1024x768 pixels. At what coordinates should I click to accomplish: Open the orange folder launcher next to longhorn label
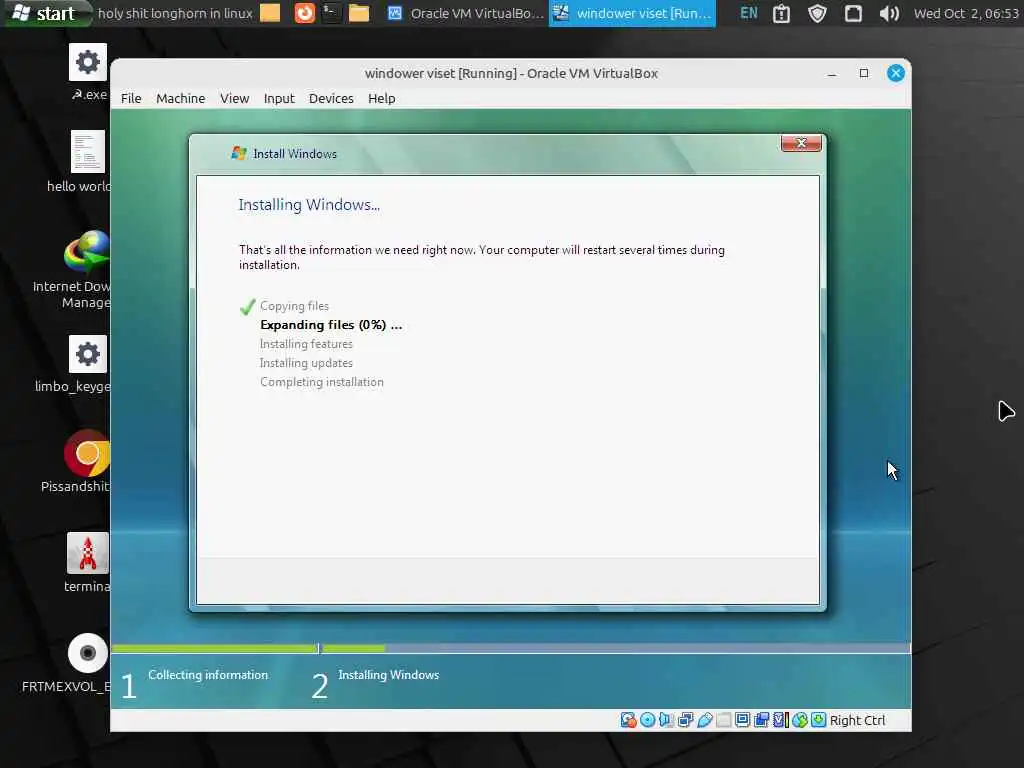click(x=270, y=13)
